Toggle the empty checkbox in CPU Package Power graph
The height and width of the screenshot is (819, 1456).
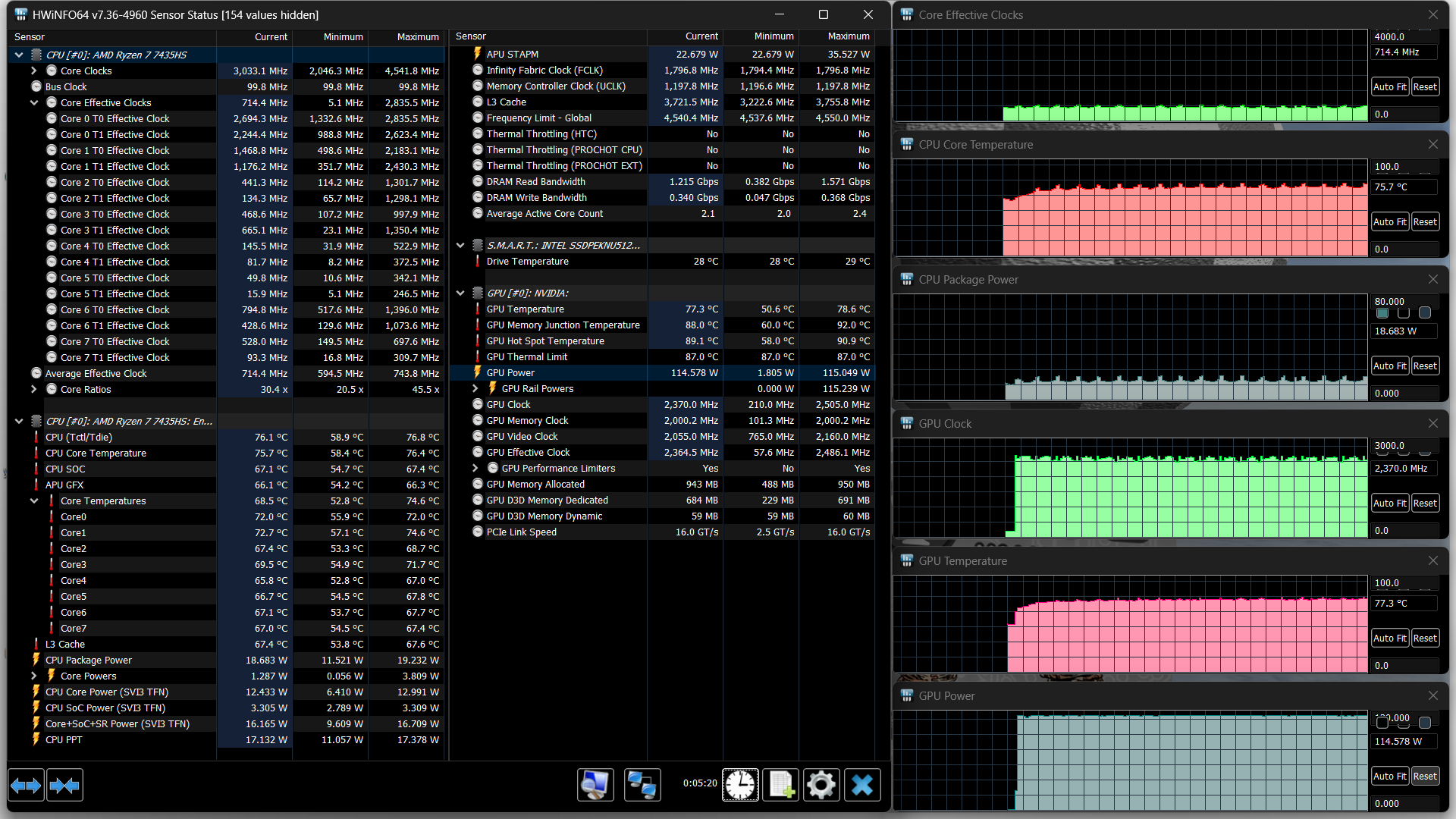1404,313
